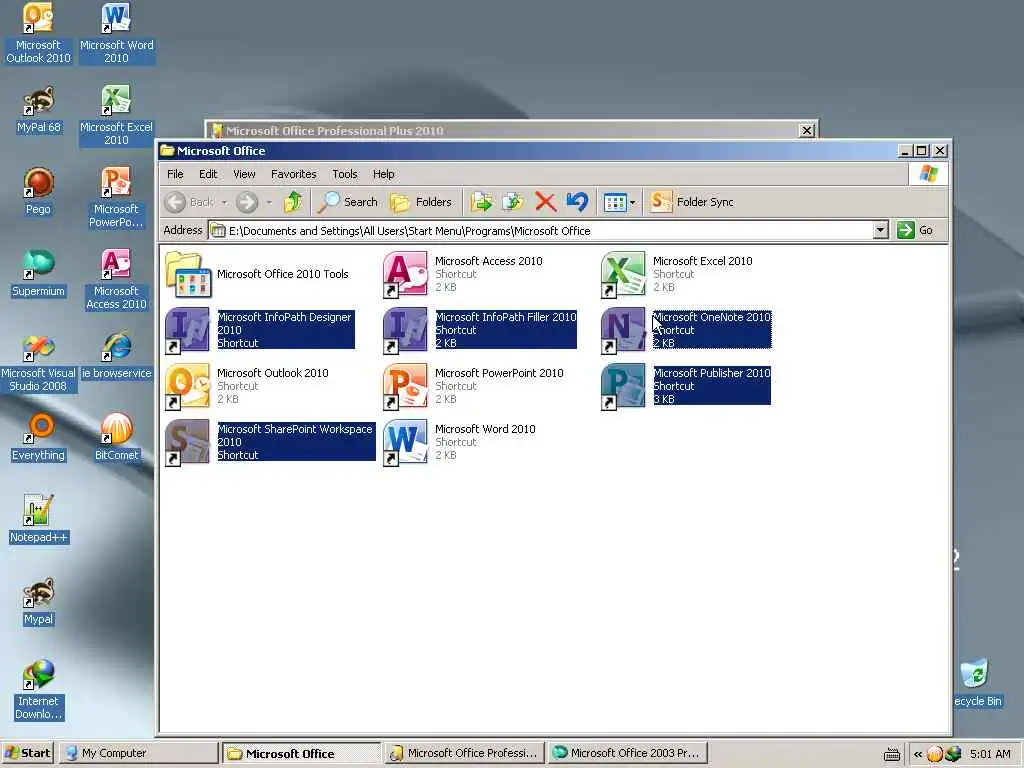Screen dimensions: 1024x768
Task: Select the Microsoft Outlook 2010 icon in folder window
Action: point(188,387)
